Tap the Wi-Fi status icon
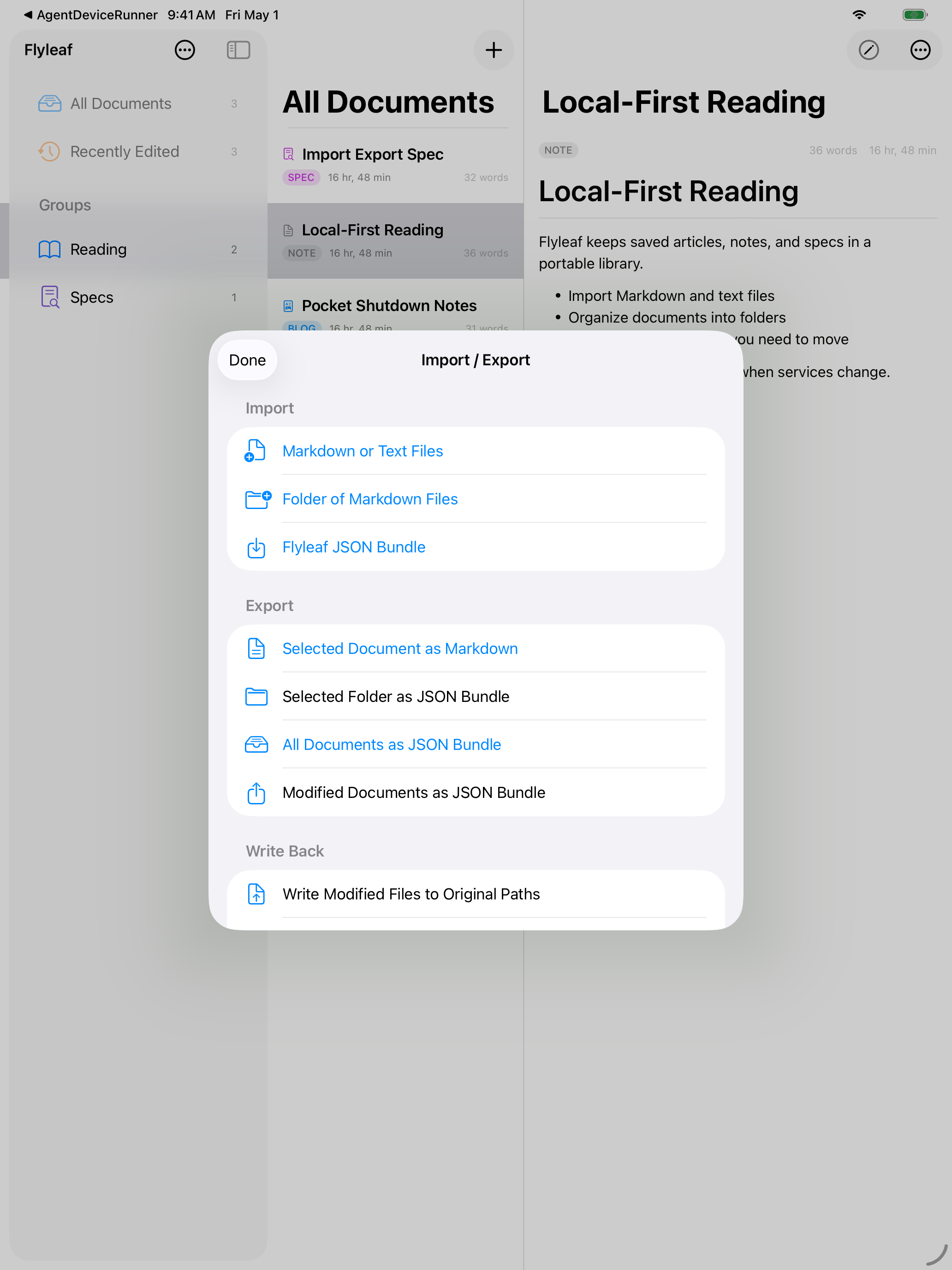 pyautogui.click(x=858, y=15)
